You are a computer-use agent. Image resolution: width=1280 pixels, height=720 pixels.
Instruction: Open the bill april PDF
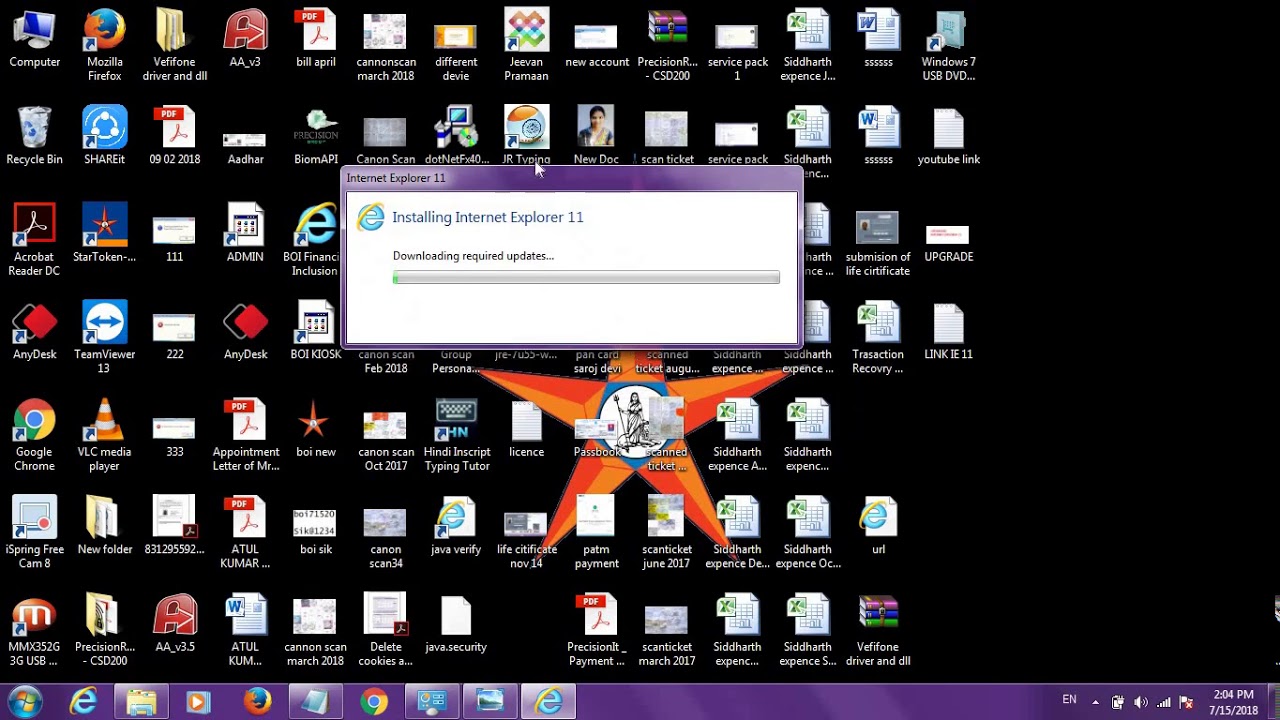(x=316, y=40)
